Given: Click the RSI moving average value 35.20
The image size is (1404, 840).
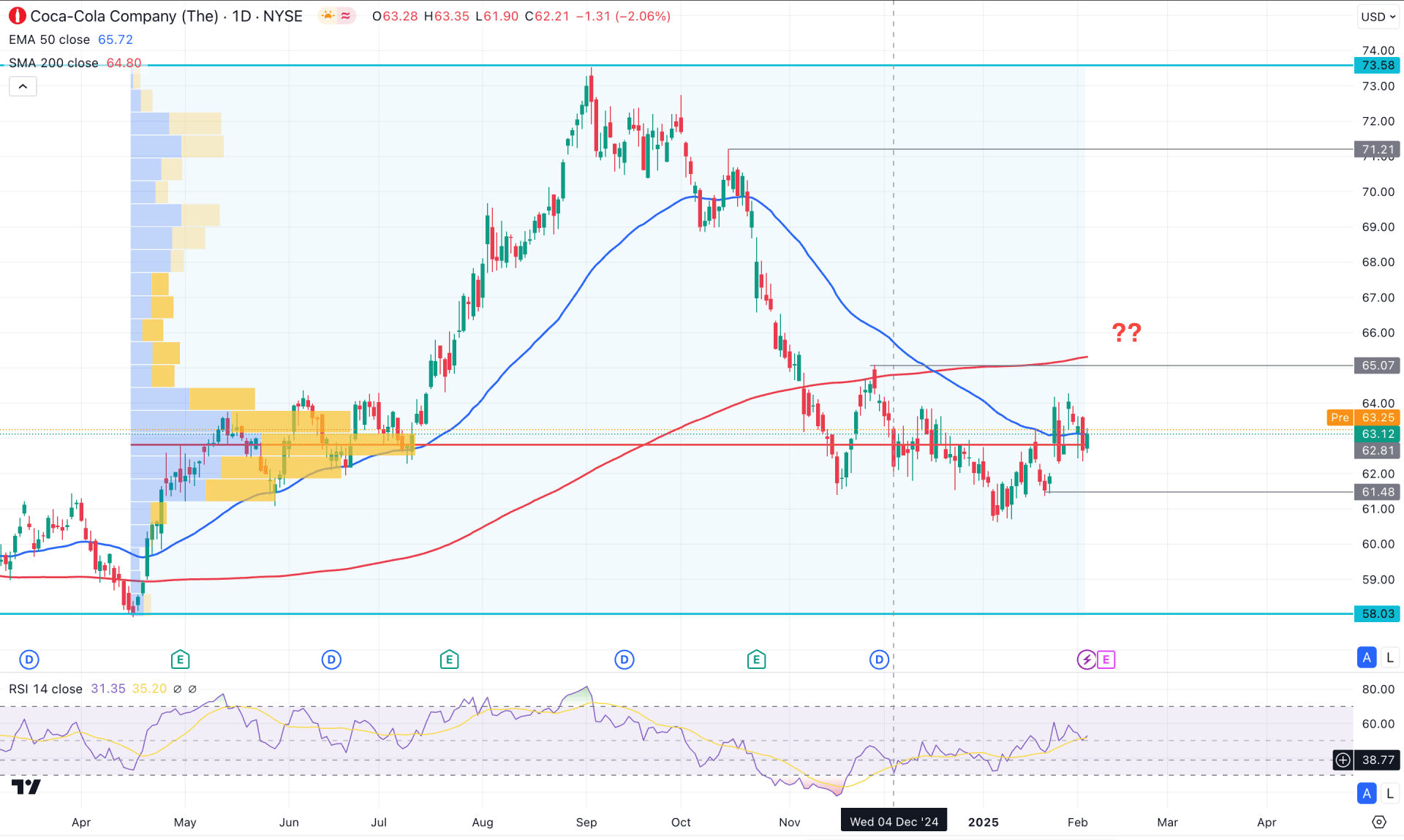Looking at the screenshot, I should coord(149,689).
